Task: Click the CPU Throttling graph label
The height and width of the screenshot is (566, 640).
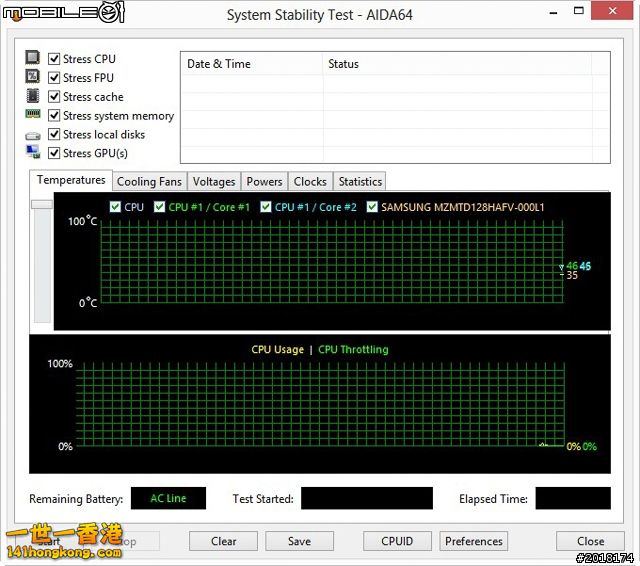Action: pos(353,350)
